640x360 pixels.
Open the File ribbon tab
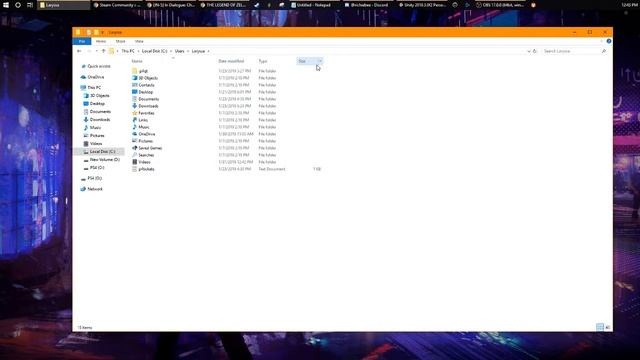pyautogui.click(x=82, y=41)
